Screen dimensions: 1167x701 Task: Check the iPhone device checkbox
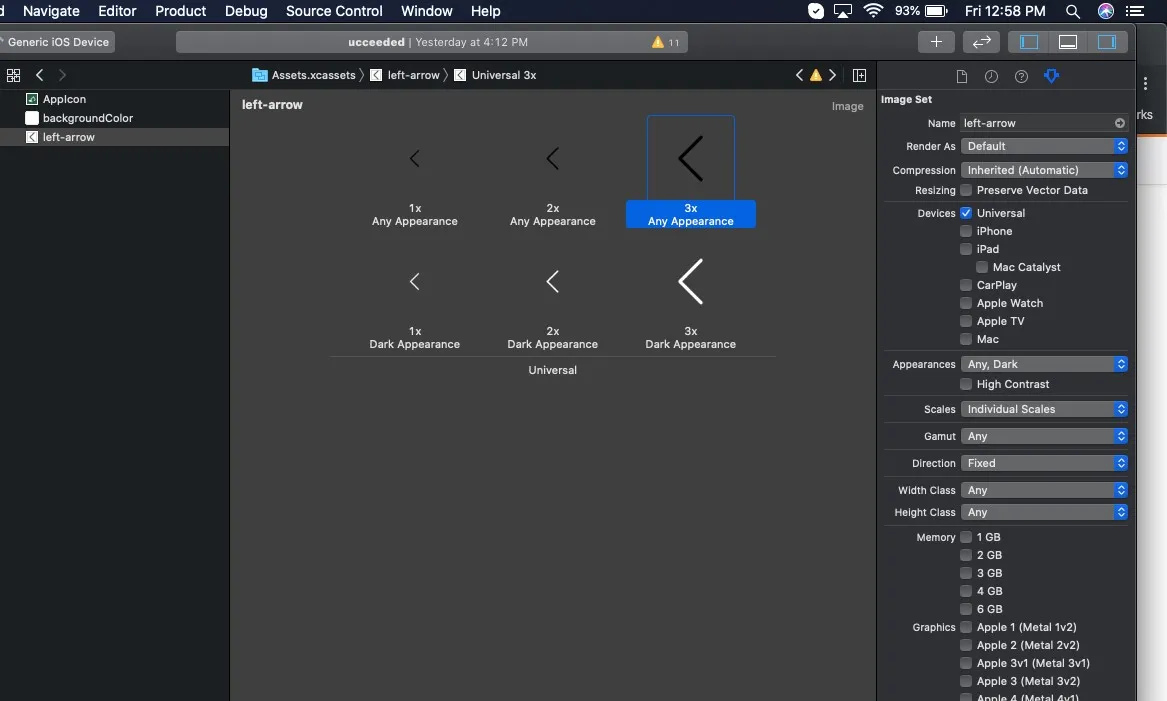(966, 231)
